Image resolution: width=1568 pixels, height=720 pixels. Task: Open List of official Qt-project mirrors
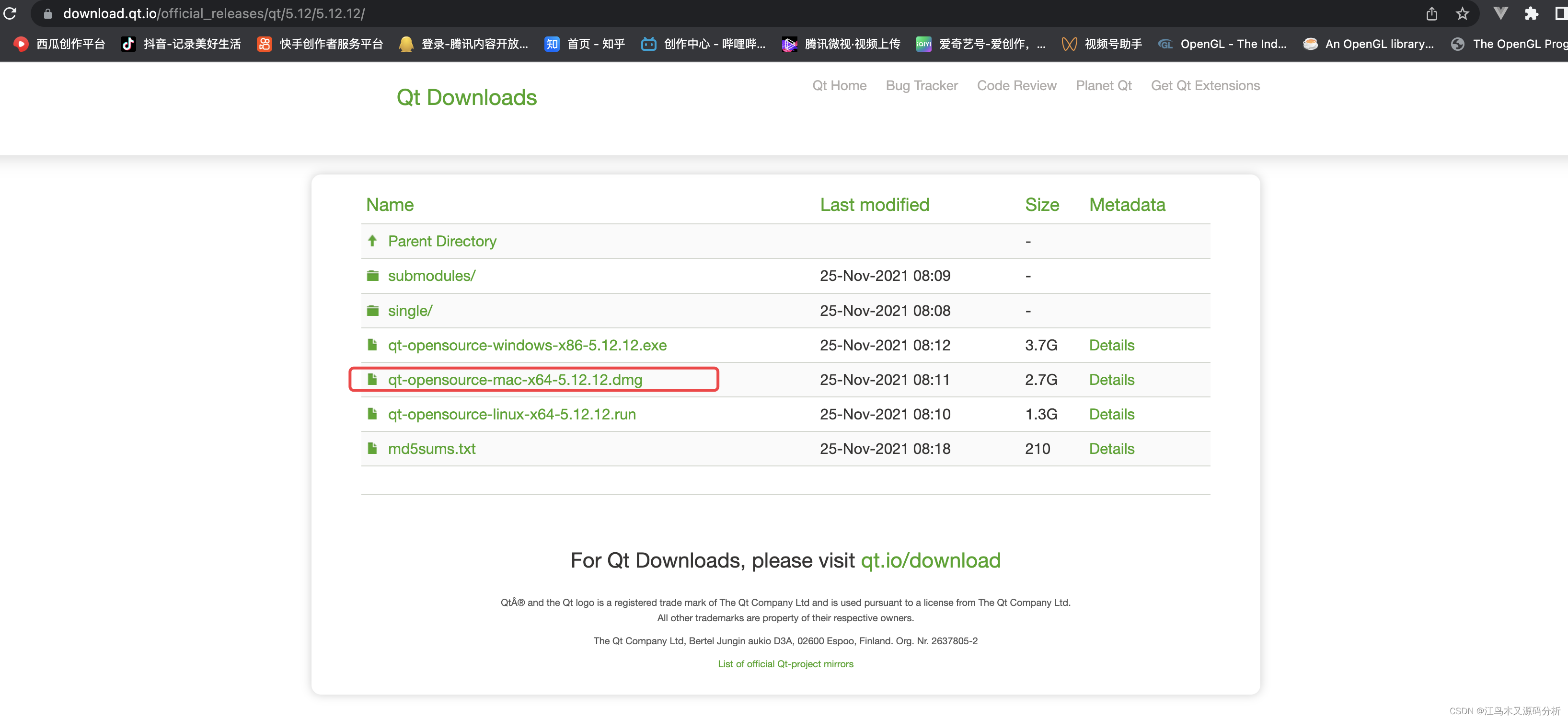tap(785, 663)
